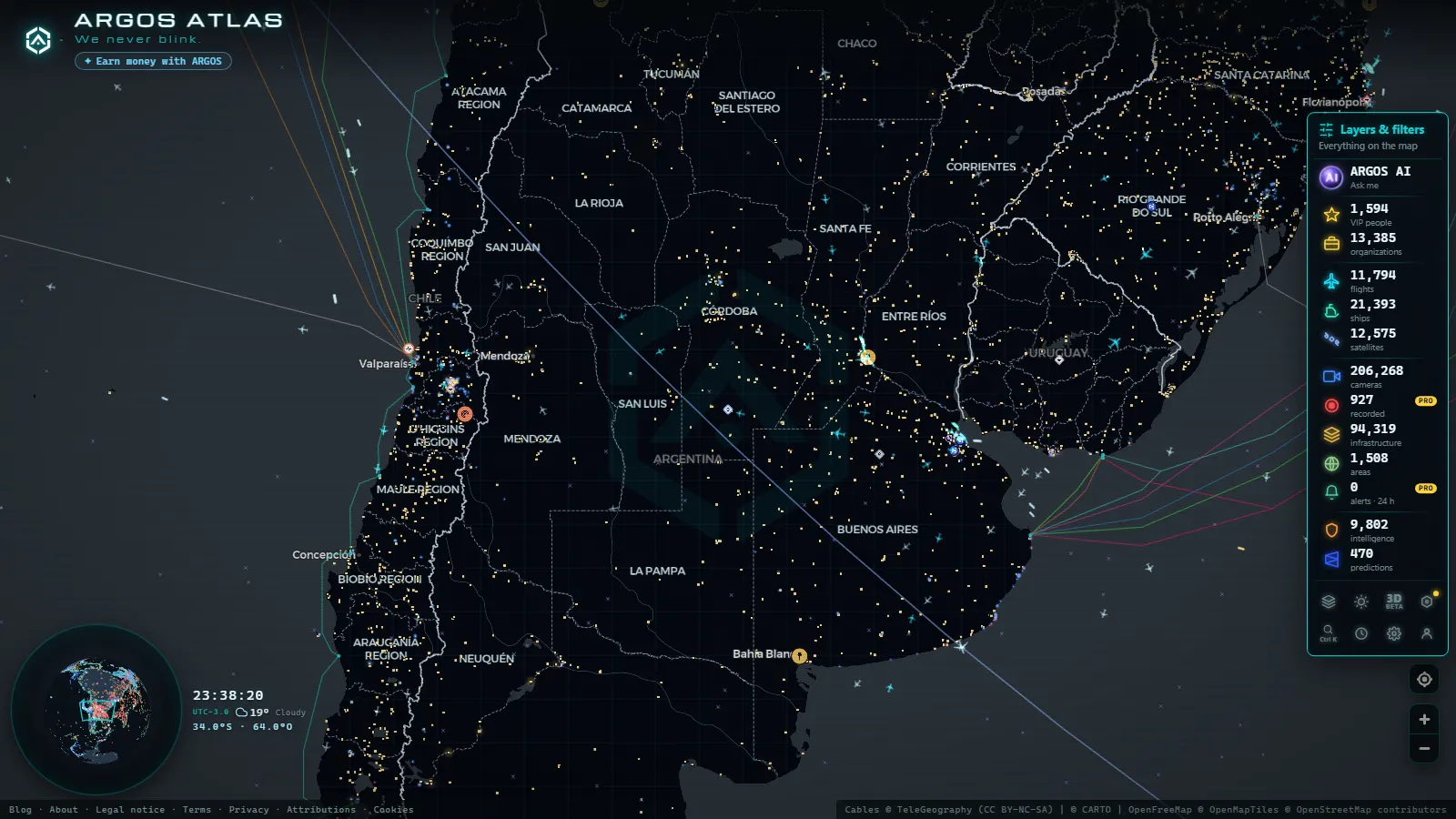The height and width of the screenshot is (819, 1456).
Task: Open the Terms link
Action: 197,810
